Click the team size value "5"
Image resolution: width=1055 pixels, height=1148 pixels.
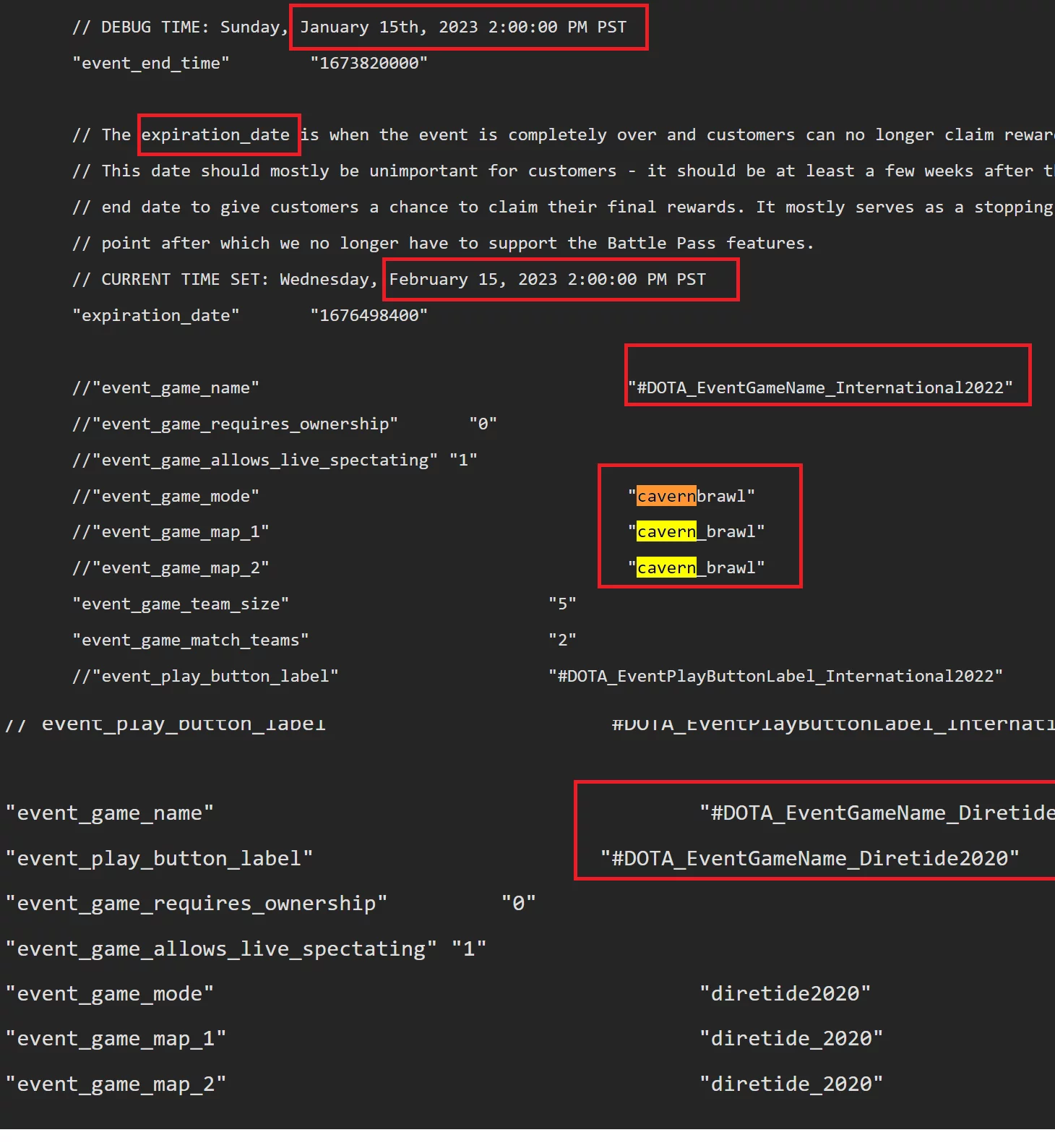pyautogui.click(x=562, y=604)
